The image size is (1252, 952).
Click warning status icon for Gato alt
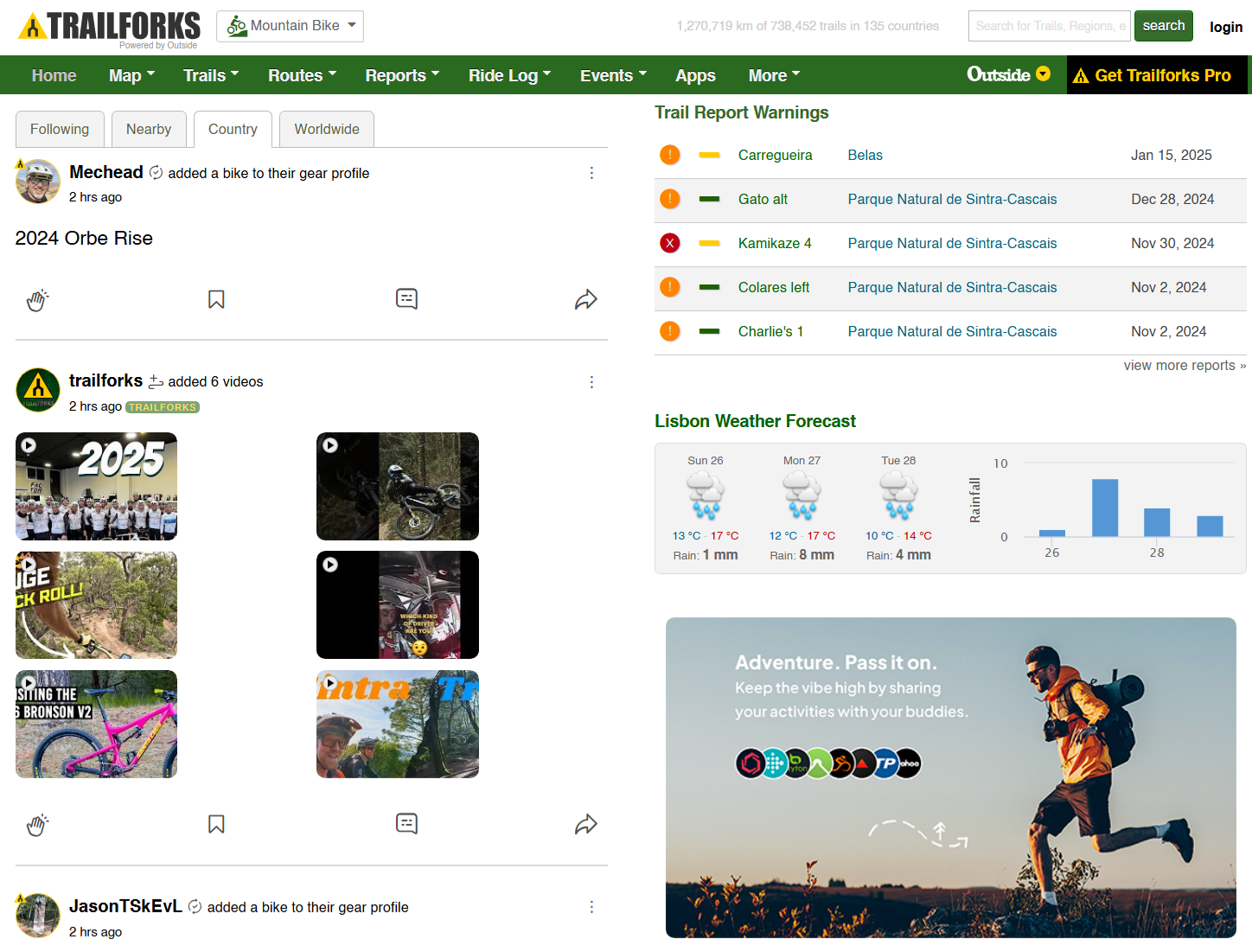[x=670, y=199]
